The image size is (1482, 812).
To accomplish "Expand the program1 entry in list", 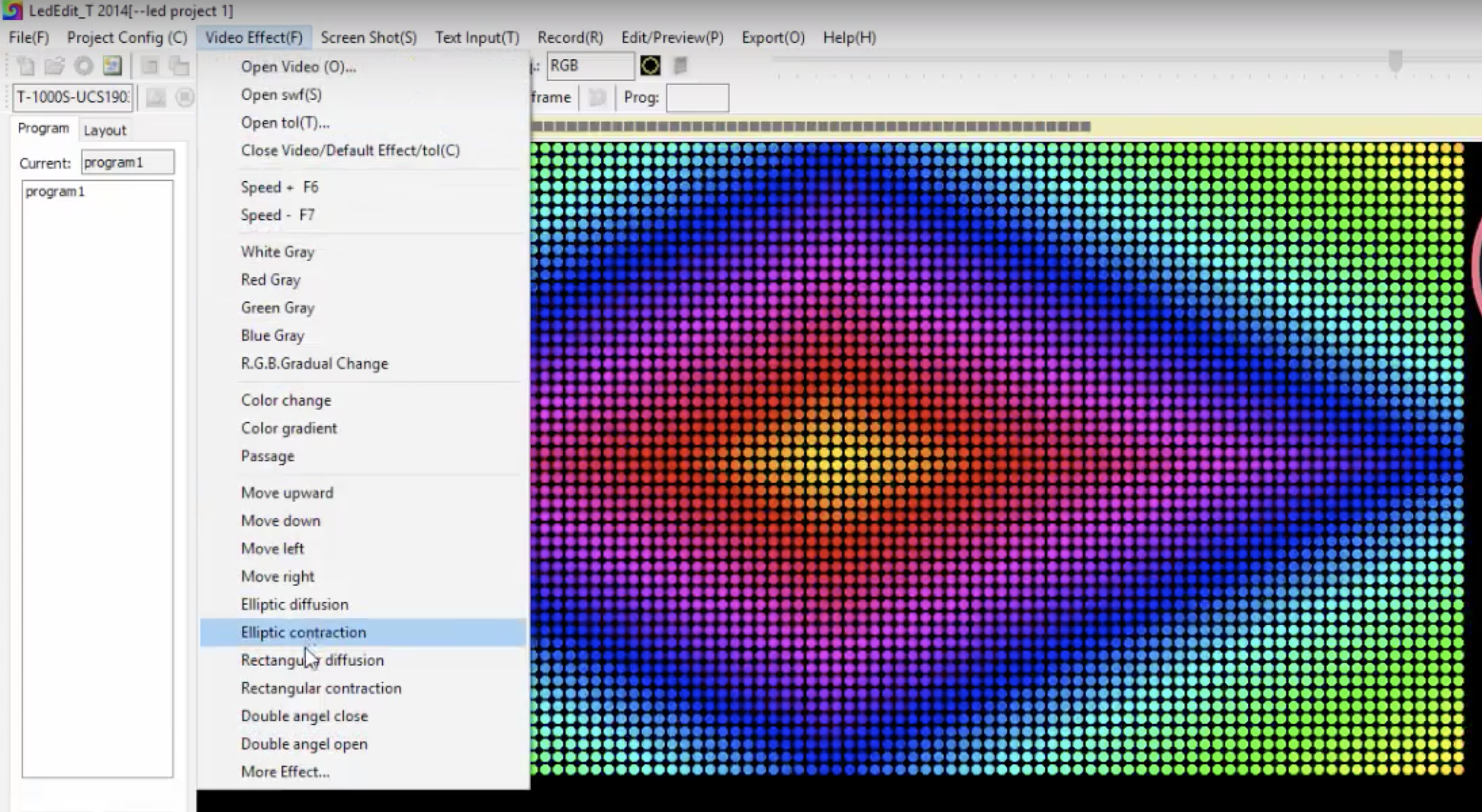I will [54, 191].
